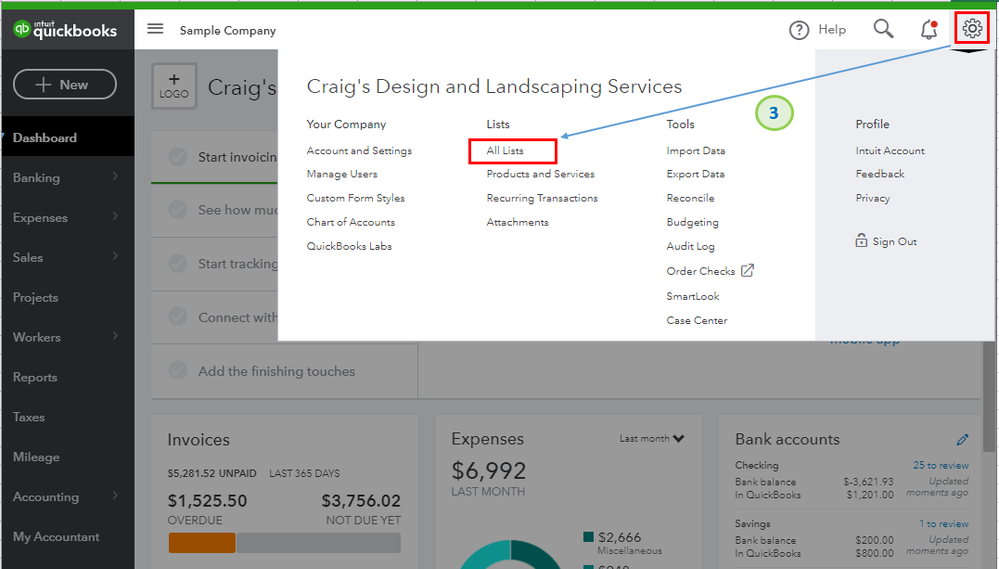Expand the Sales sidebar submenu
The width and height of the screenshot is (999, 569).
coord(115,257)
